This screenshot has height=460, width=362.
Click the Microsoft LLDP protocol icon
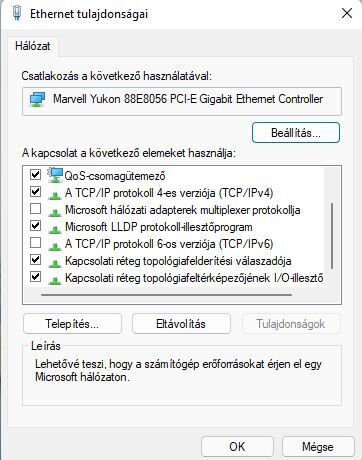click(55, 229)
